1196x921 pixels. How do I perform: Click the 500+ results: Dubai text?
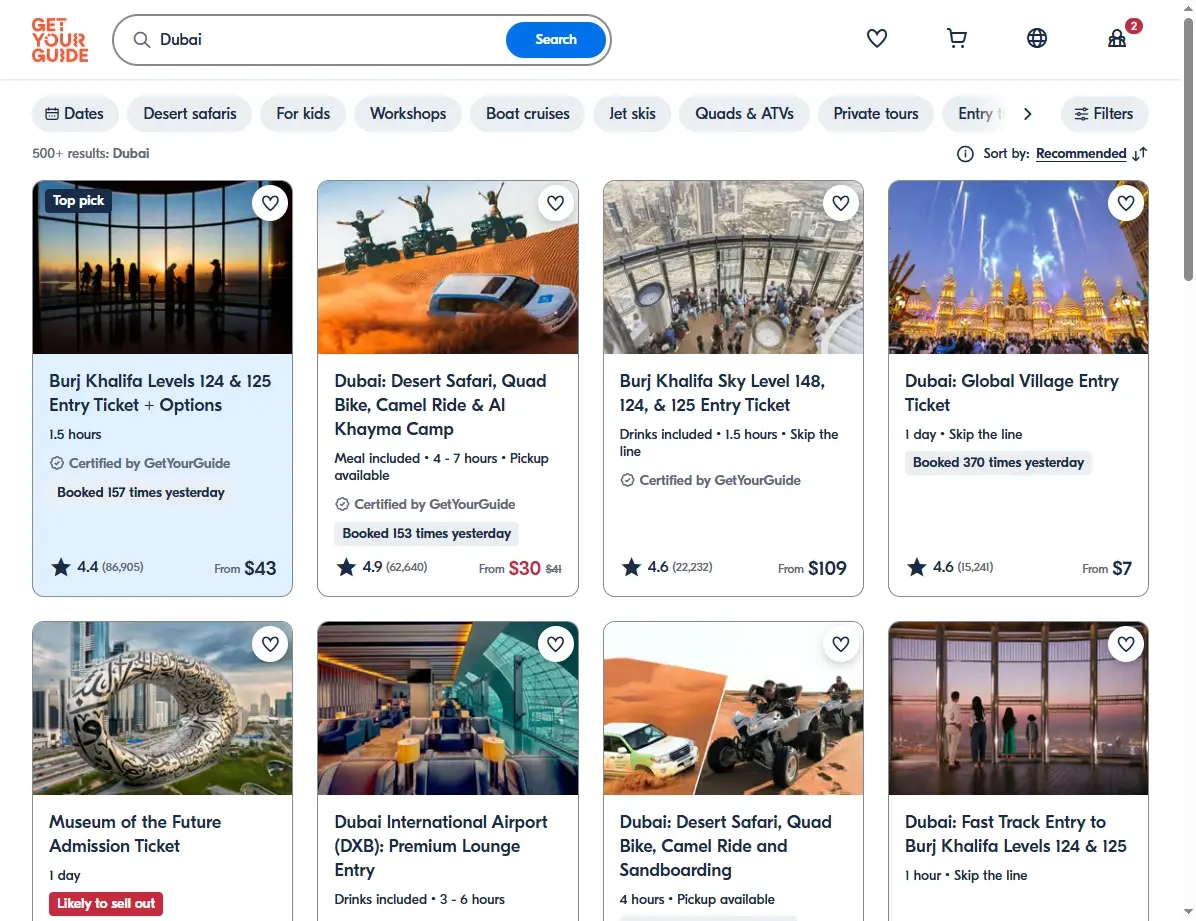coord(91,153)
